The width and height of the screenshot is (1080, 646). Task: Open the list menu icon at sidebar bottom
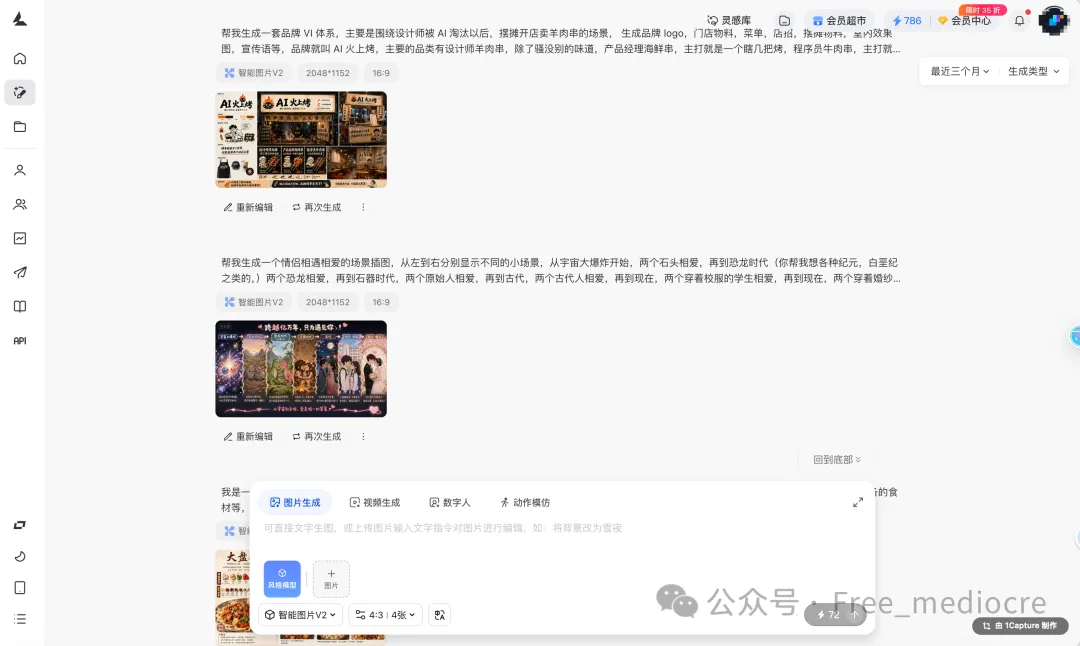pos(20,619)
